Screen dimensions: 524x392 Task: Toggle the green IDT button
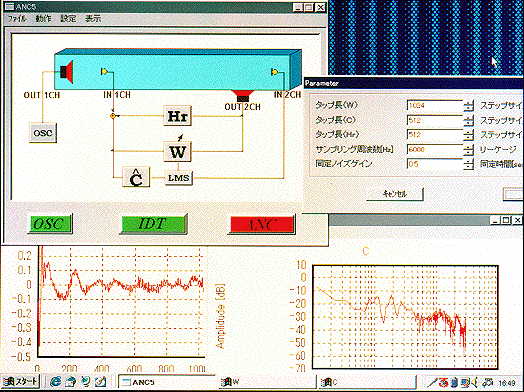153,224
